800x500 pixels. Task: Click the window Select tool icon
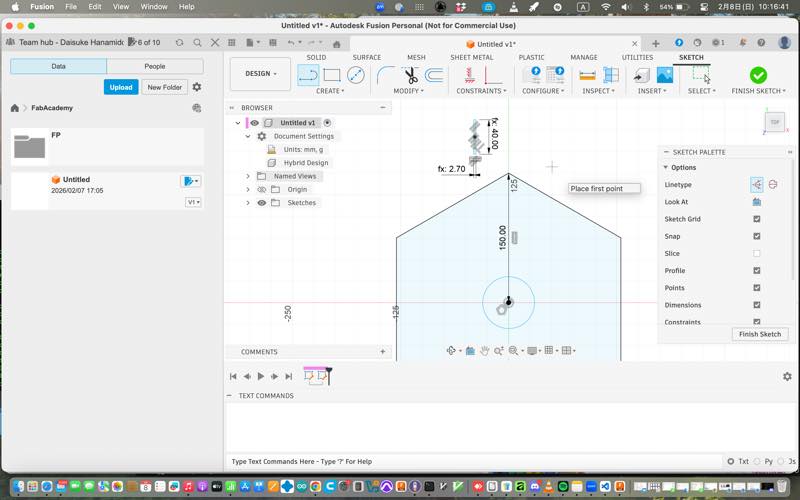point(702,74)
